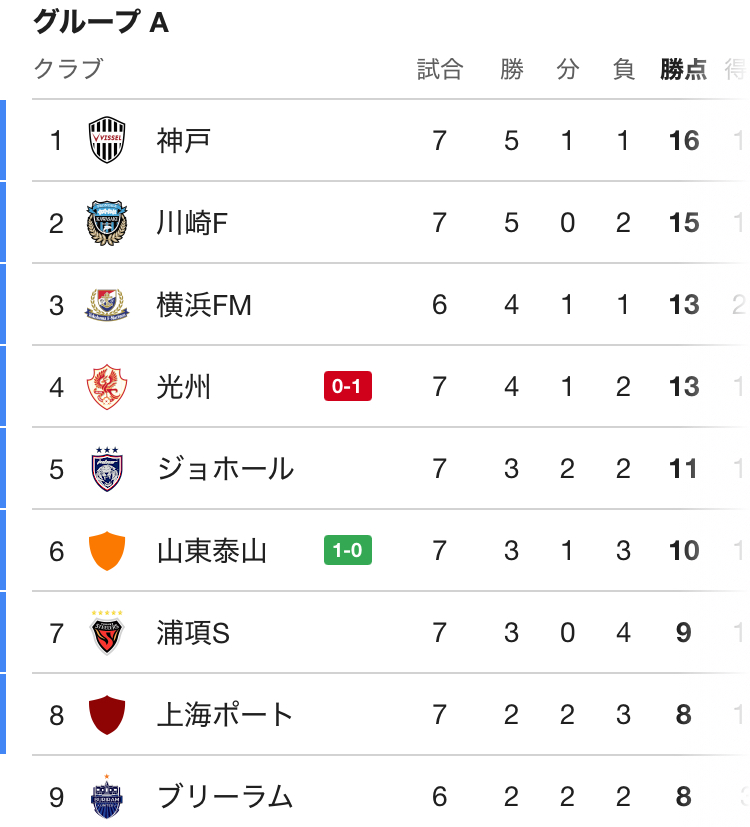Click the 試合 column header
The height and width of the screenshot is (827, 750).
click(x=440, y=69)
